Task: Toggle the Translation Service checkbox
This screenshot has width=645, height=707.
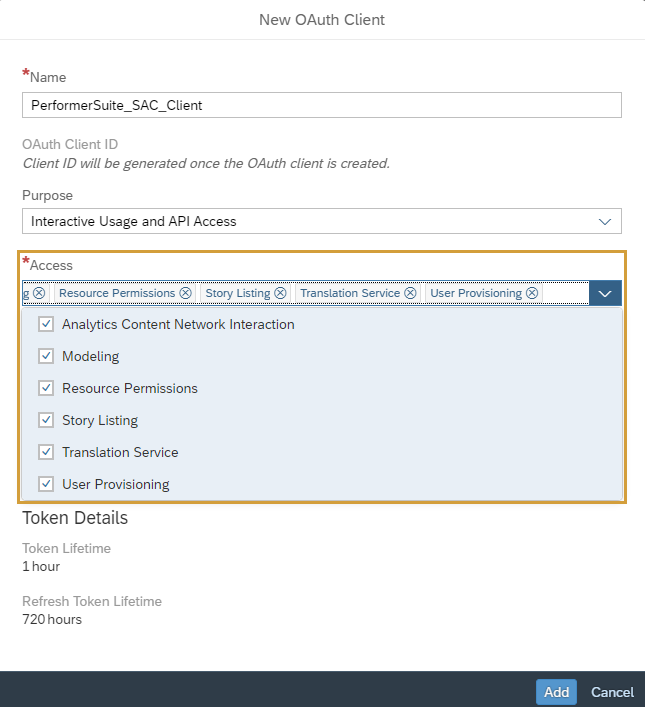Action: (x=46, y=452)
